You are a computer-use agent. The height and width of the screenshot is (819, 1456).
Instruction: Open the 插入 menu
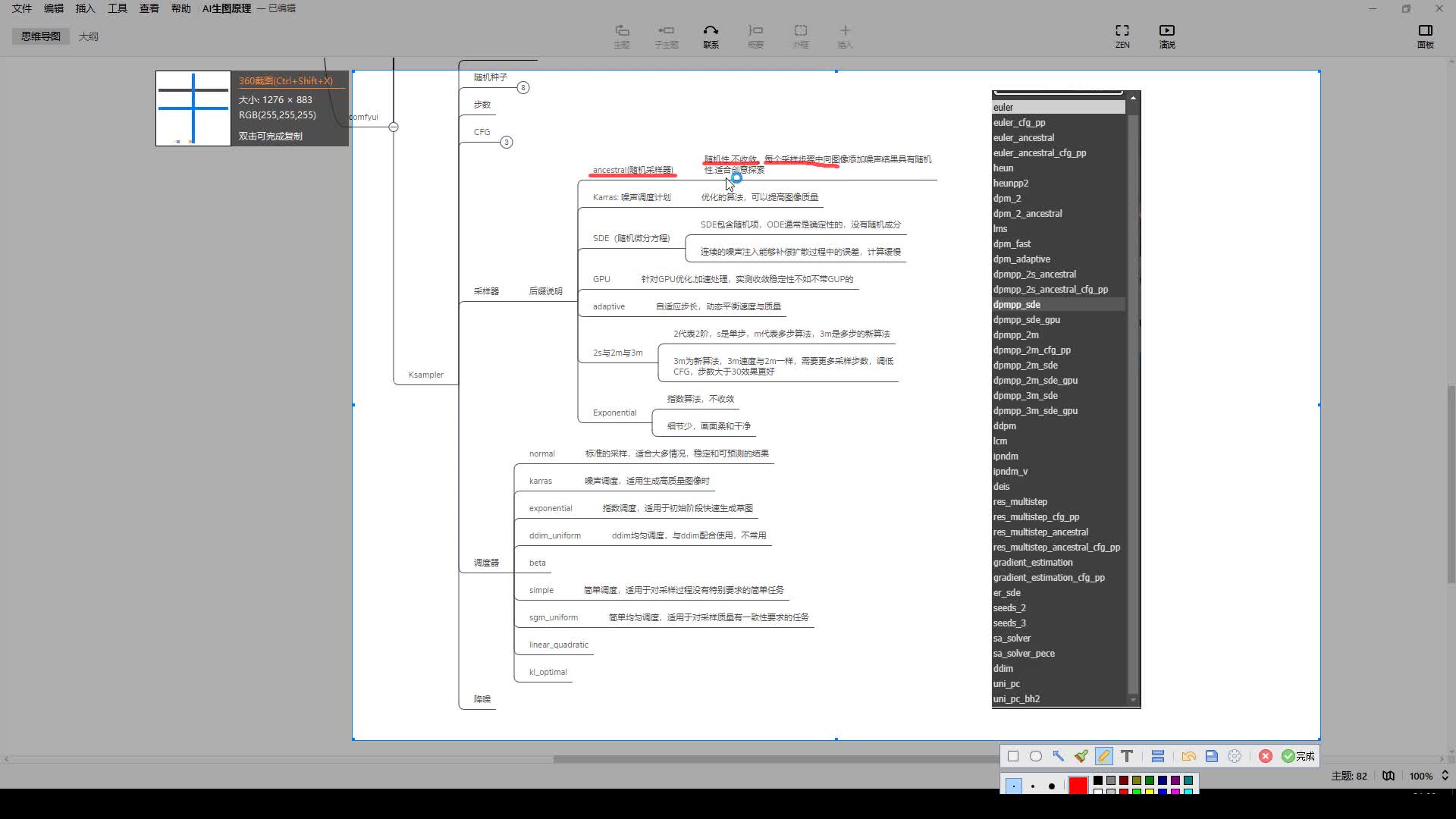tap(85, 8)
